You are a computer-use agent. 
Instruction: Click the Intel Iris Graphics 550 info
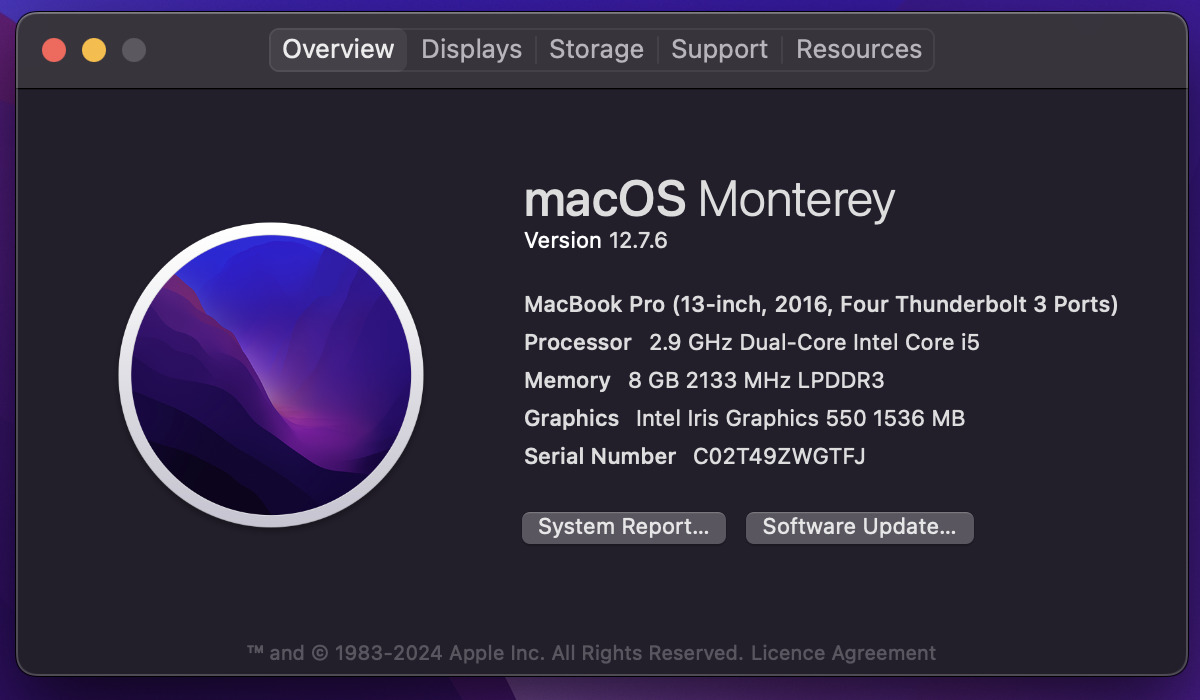tap(800, 418)
